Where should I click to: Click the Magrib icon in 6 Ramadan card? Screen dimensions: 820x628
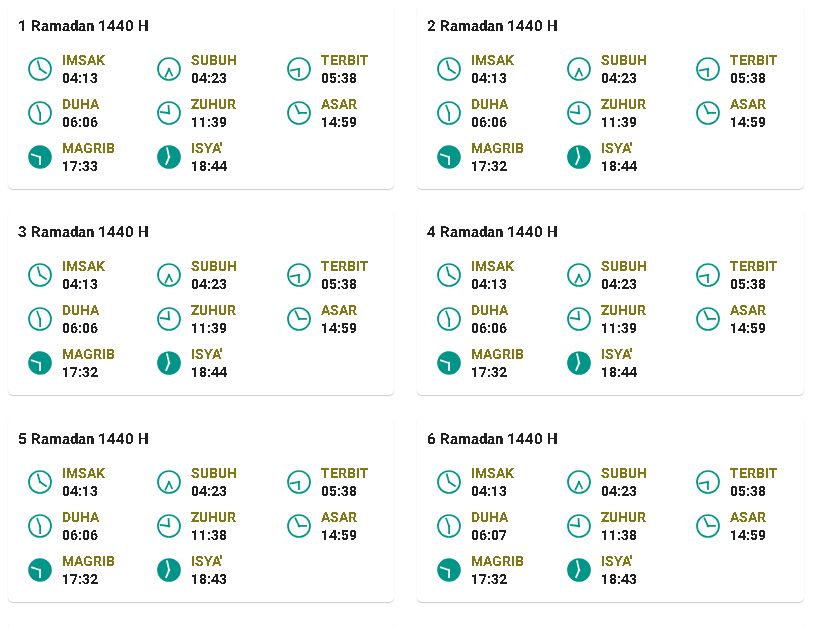(x=449, y=570)
